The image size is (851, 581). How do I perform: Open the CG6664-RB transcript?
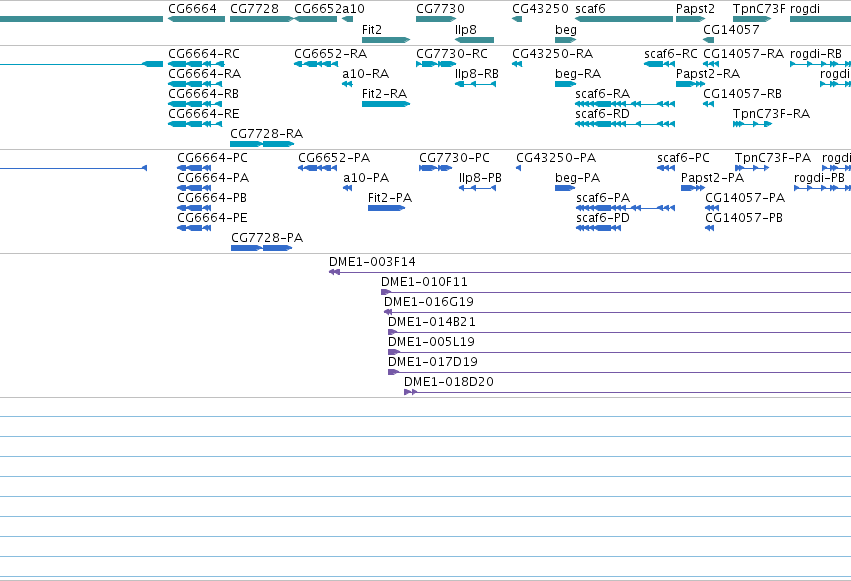click(204, 93)
